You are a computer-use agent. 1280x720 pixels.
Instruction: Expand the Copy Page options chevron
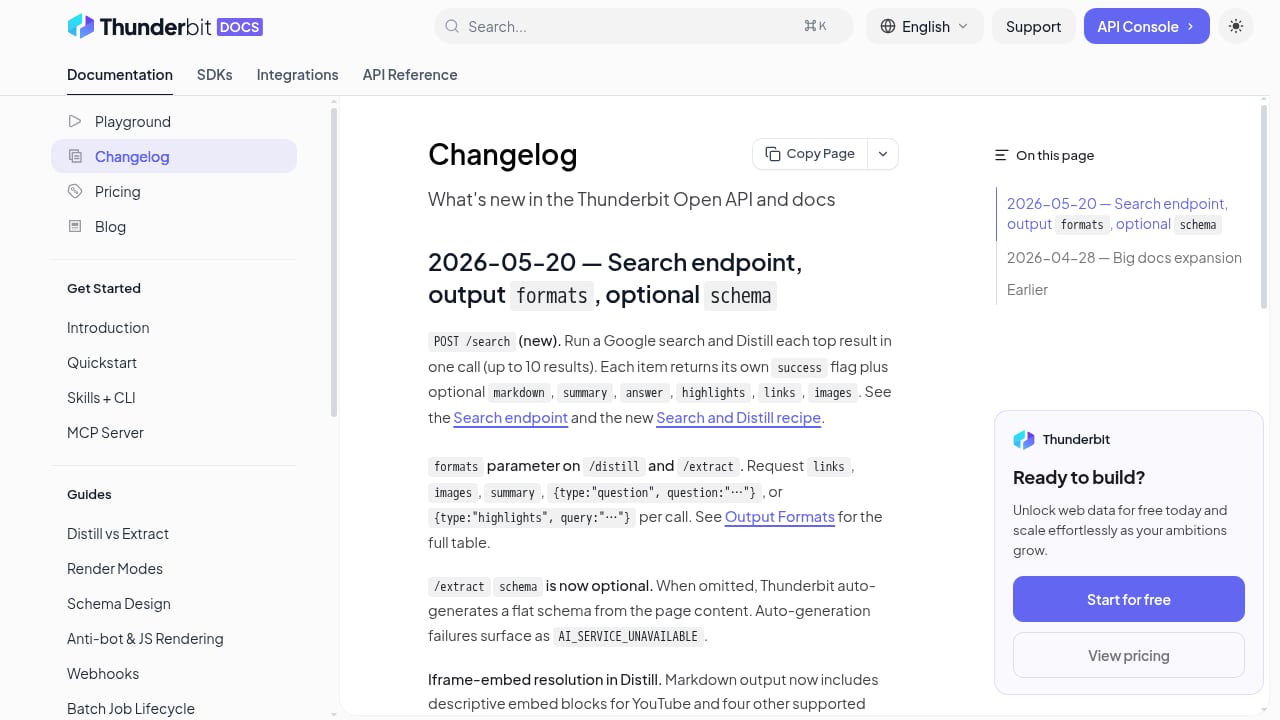click(x=883, y=154)
